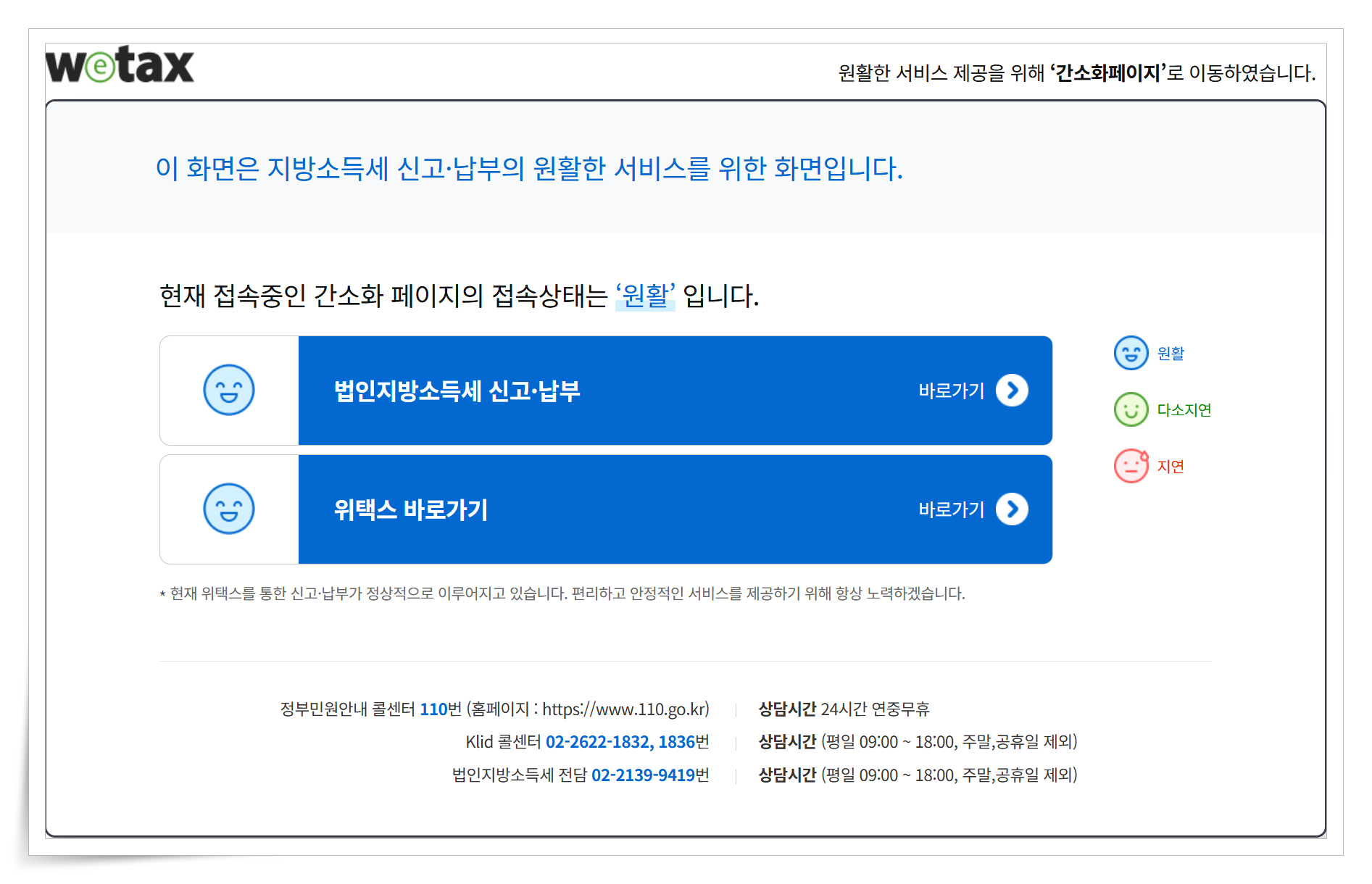
Task: Click the arrow icon on 위택스 바로가기
Action: point(1013,509)
